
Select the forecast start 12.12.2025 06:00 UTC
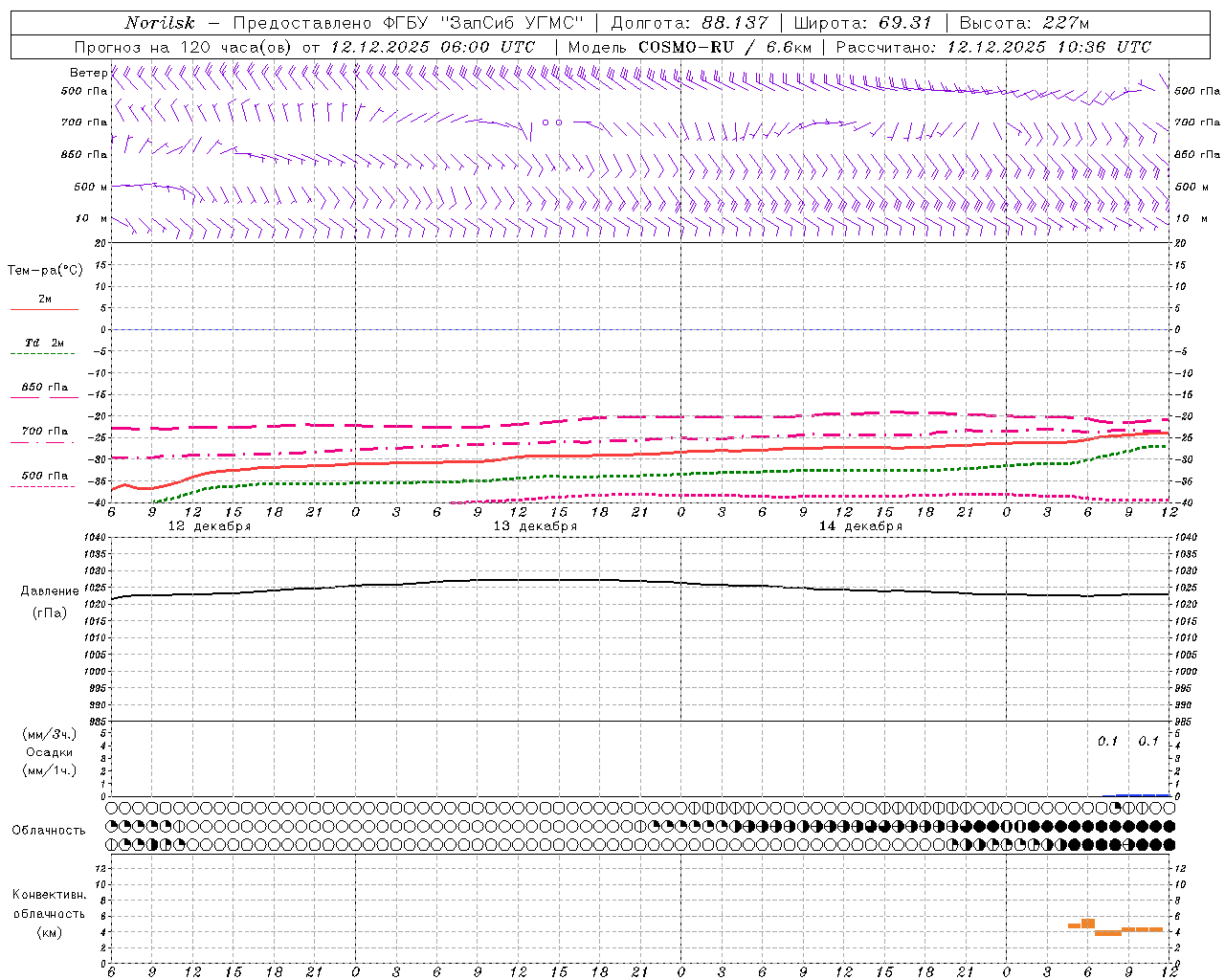[433, 47]
